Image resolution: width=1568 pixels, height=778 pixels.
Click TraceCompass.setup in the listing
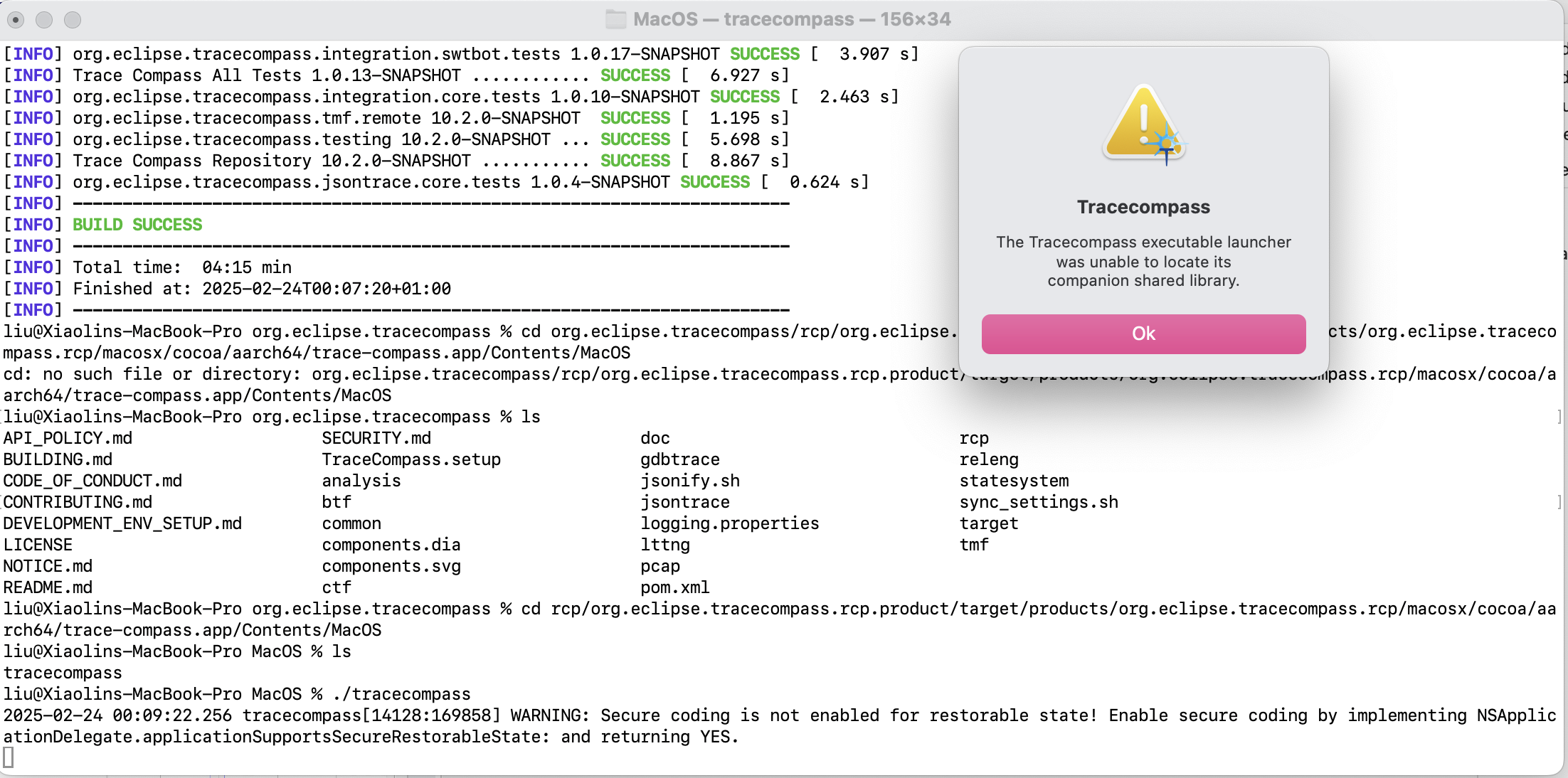(411, 459)
